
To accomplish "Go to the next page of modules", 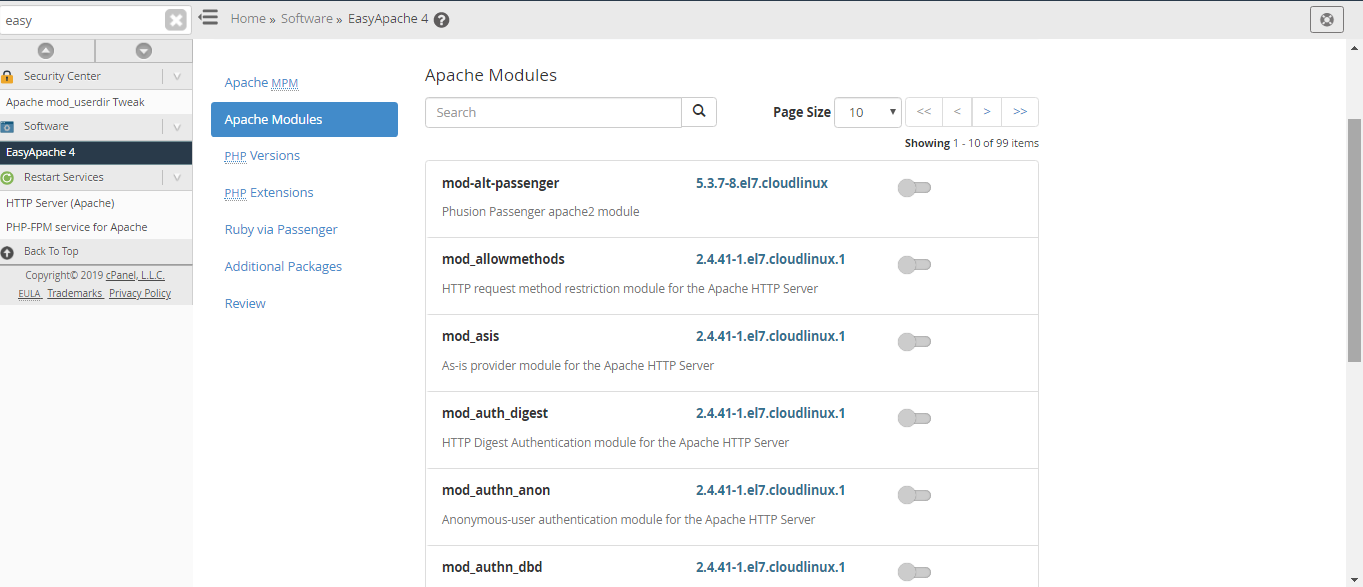I will click(987, 112).
